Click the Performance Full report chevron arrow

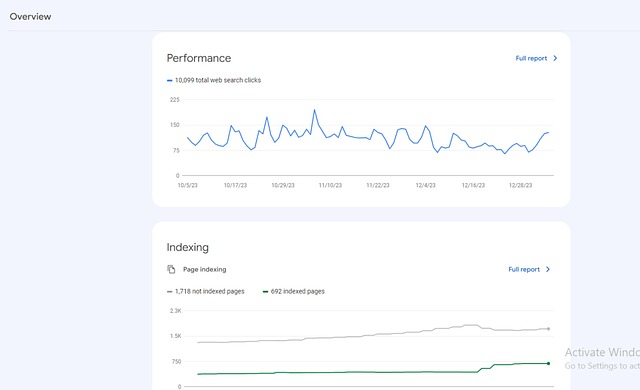pyautogui.click(x=555, y=58)
